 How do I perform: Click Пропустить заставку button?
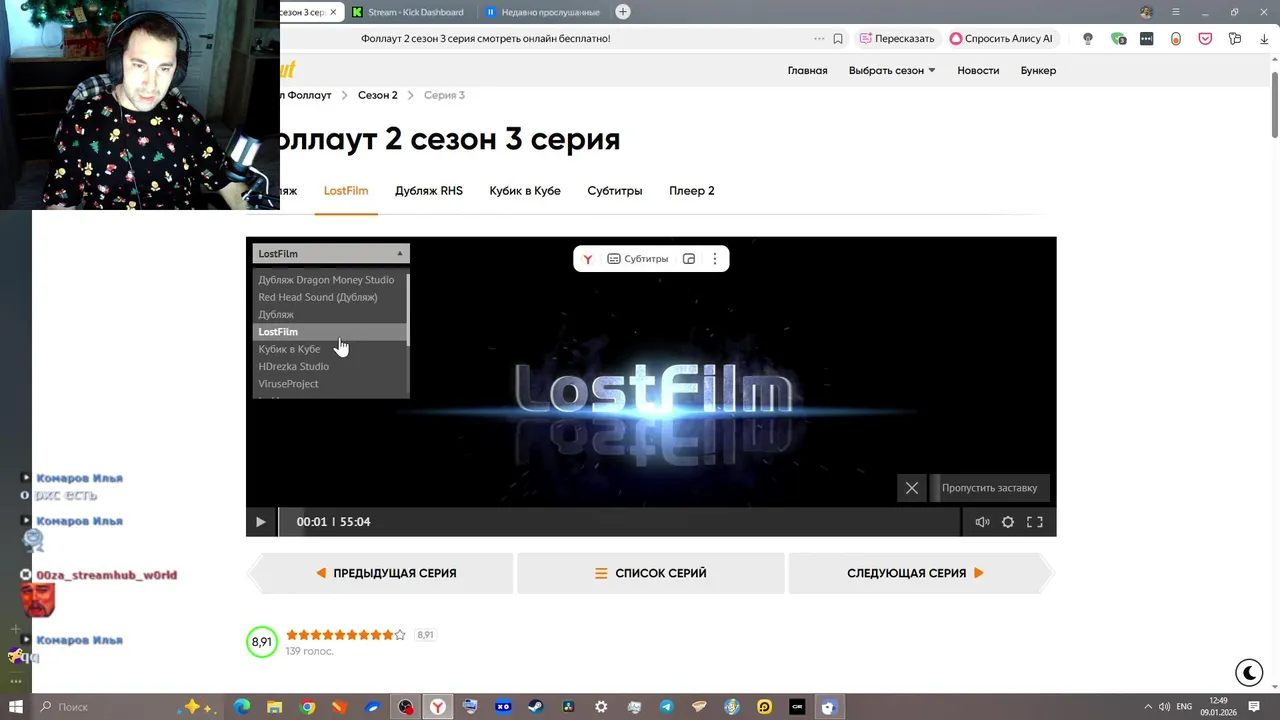989,488
